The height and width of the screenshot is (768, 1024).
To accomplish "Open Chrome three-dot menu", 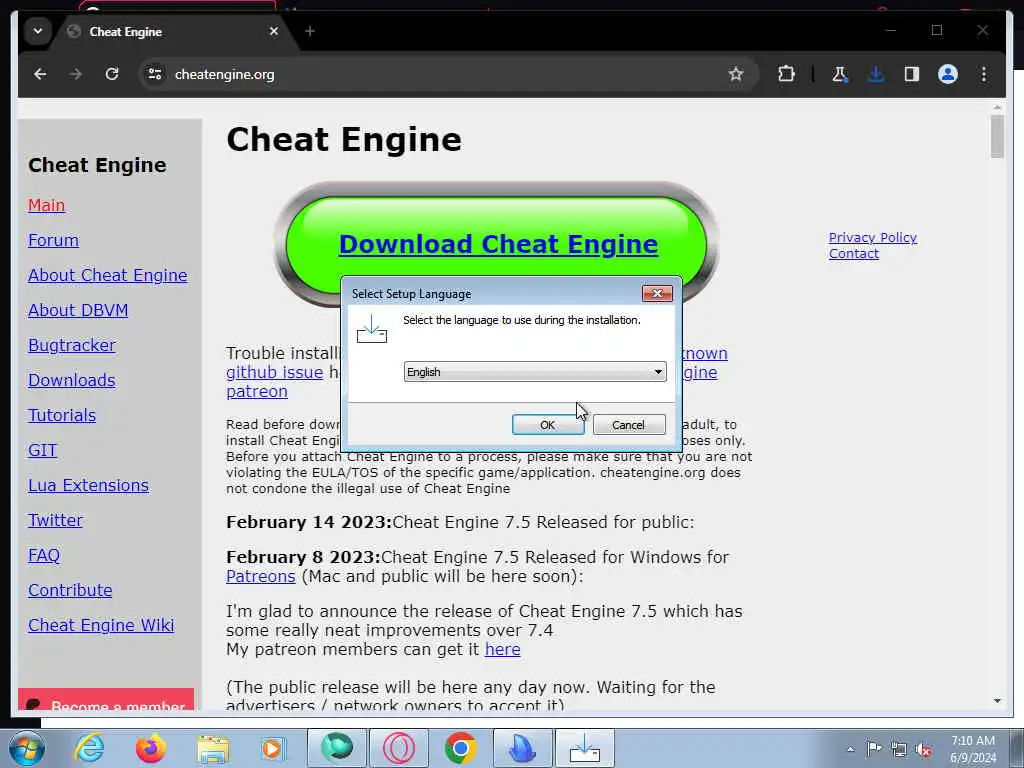I will (984, 74).
